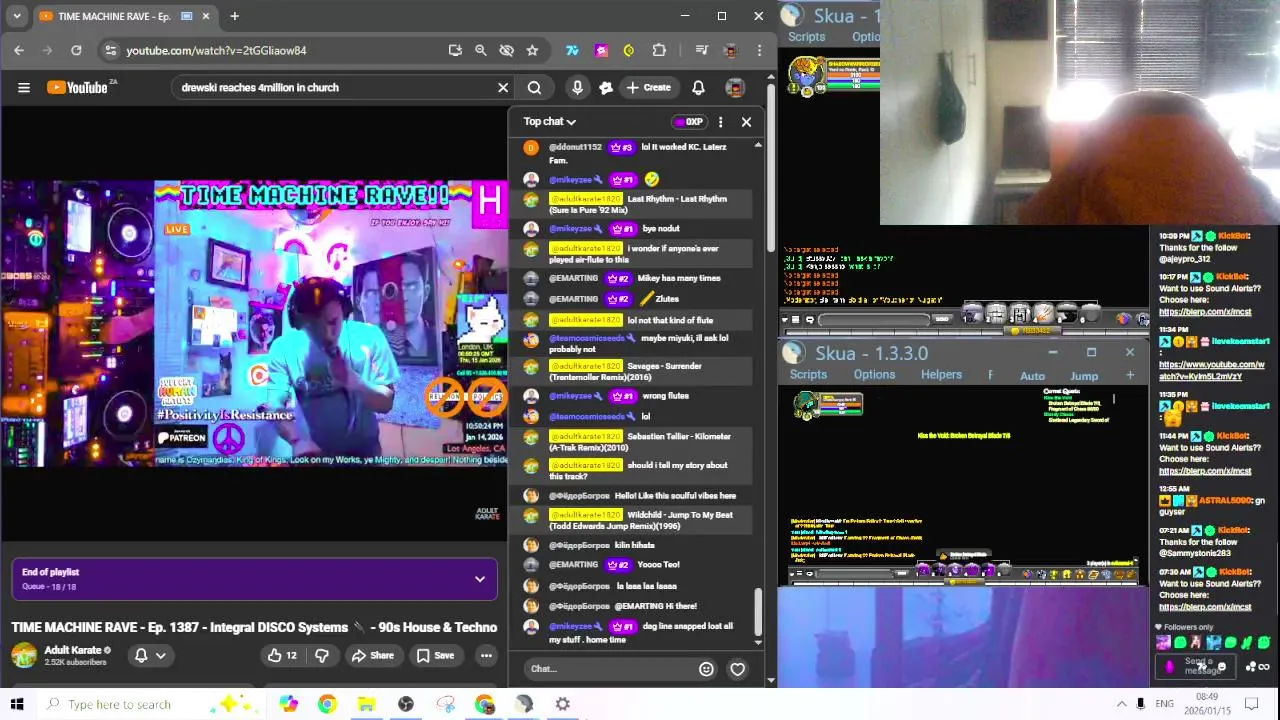Screen dimensions: 1280x720
Task: Open the notification bell dropdown for Adult Karate
Action: [150, 655]
